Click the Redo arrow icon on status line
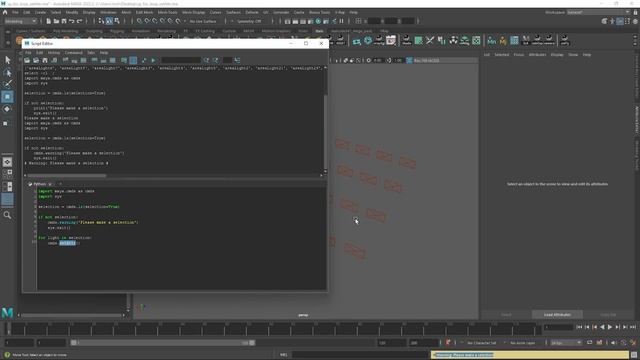The height and width of the screenshot is (360, 640). [x=80, y=21]
